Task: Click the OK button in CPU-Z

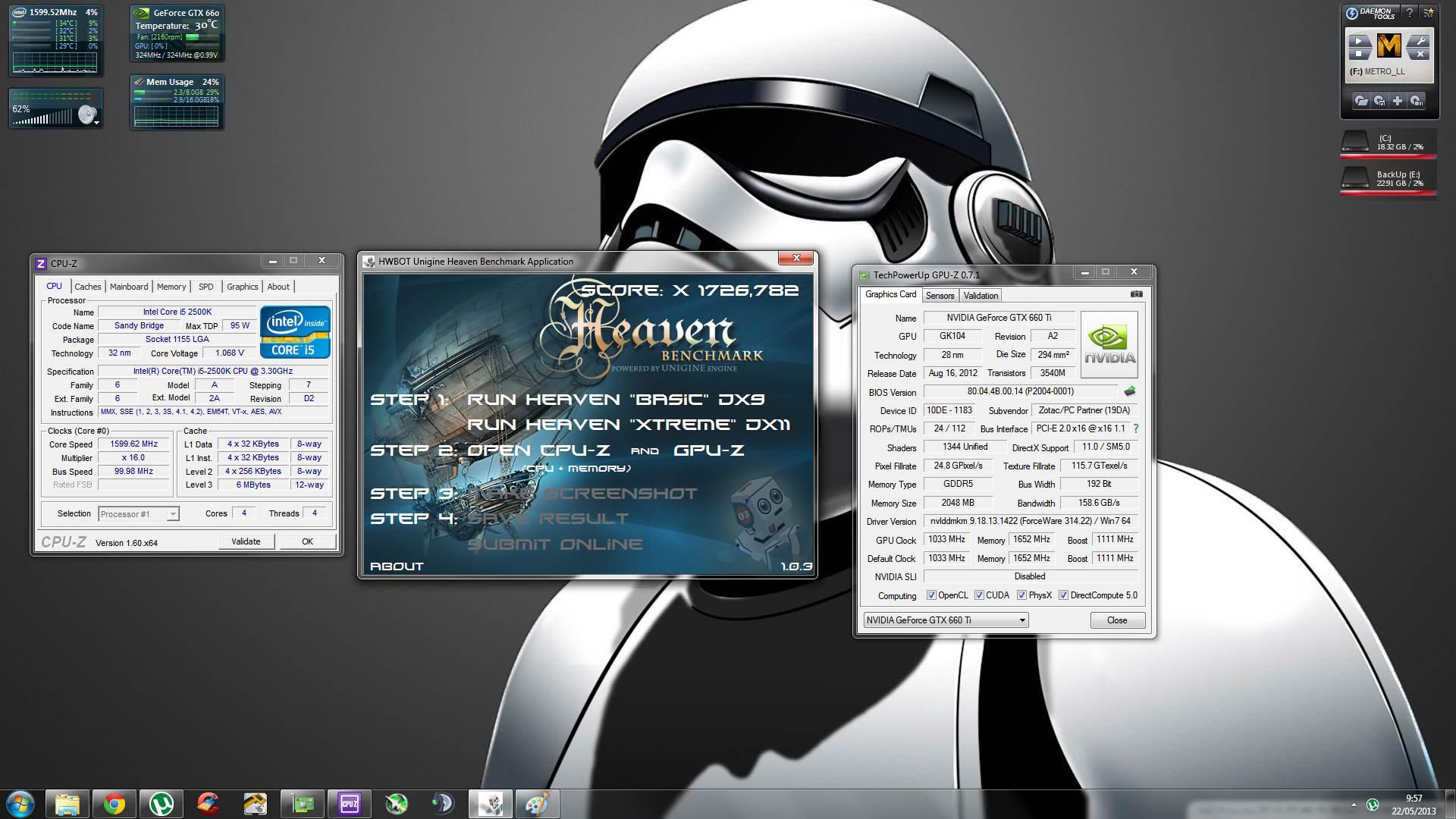Action: 307,541
